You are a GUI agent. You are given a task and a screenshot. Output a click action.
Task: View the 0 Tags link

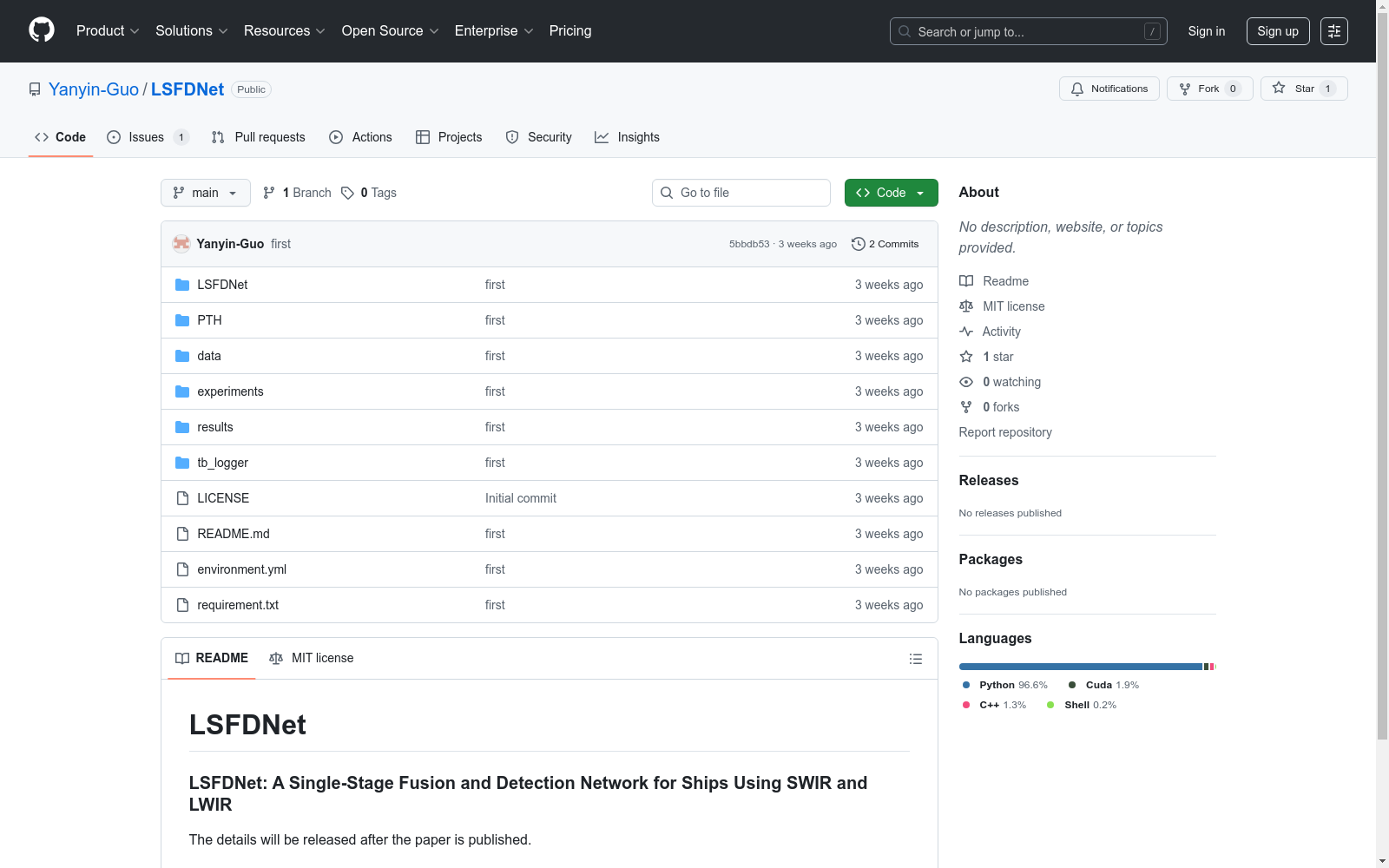(x=369, y=193)
